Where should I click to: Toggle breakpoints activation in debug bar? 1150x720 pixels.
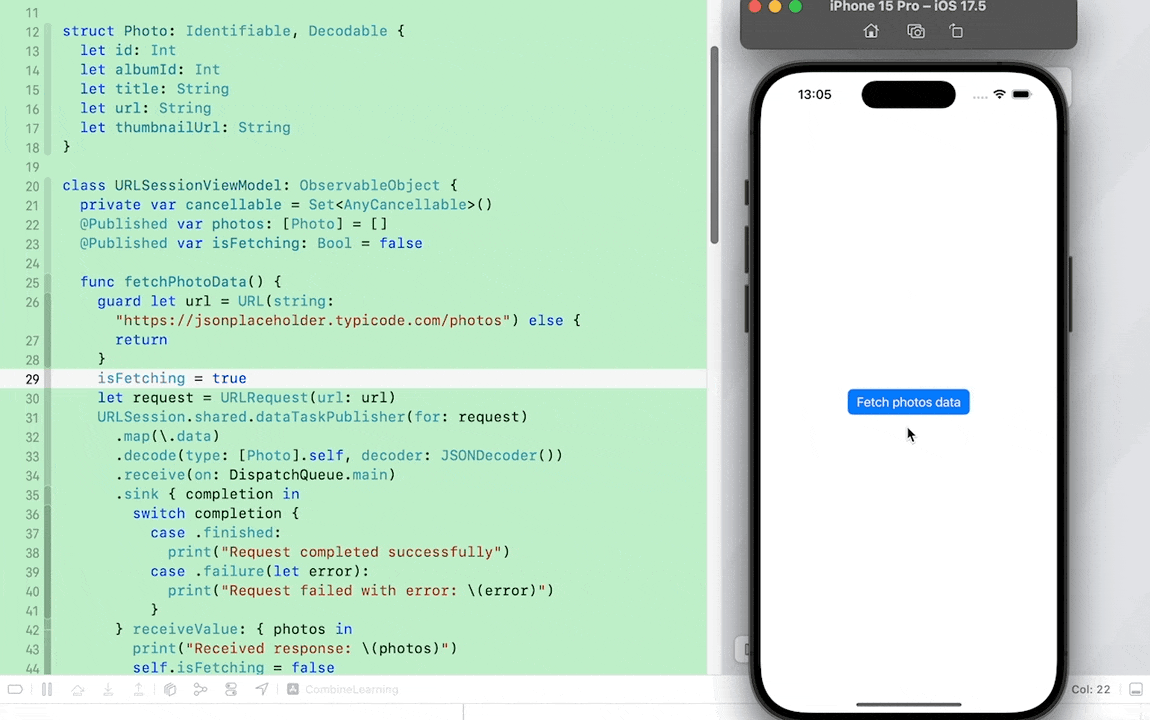(15, 689)
